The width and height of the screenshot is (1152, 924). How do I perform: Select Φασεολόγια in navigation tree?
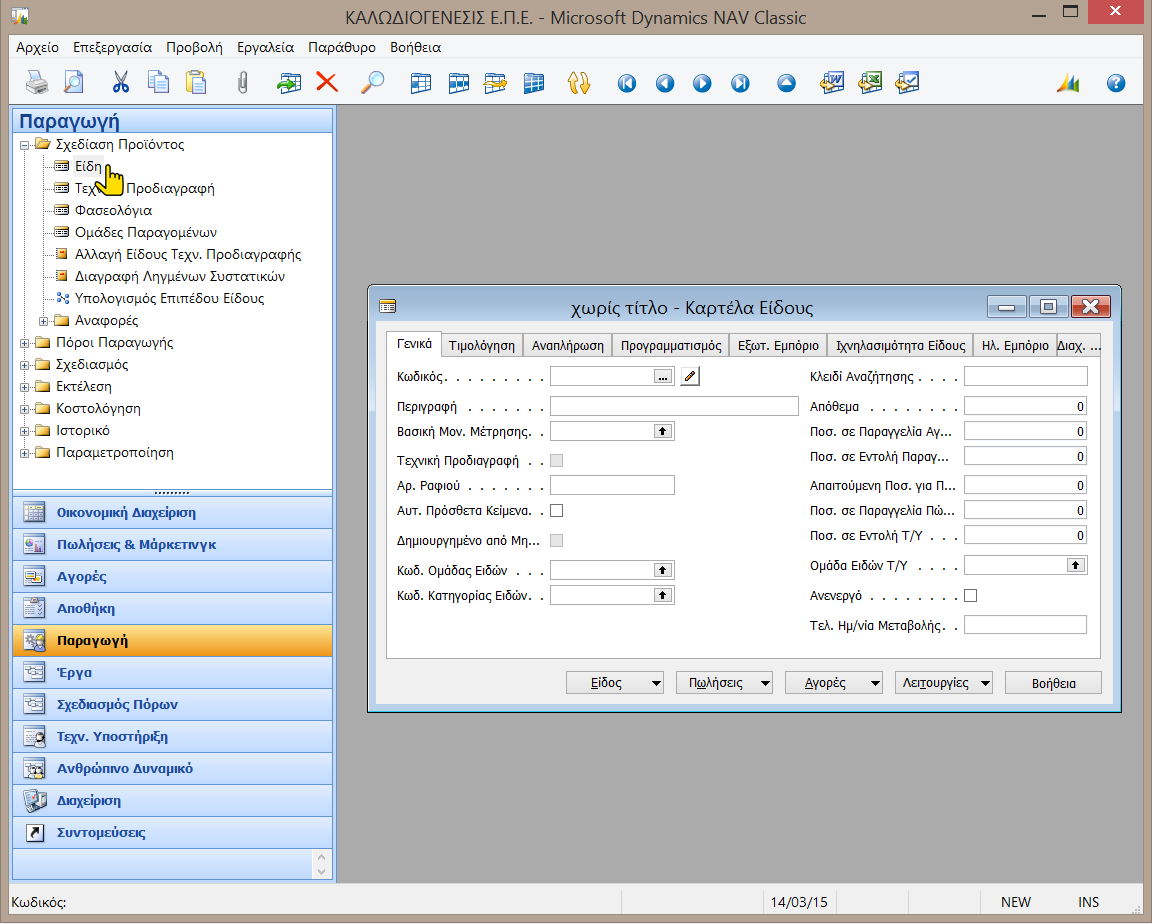pos(113,210)
